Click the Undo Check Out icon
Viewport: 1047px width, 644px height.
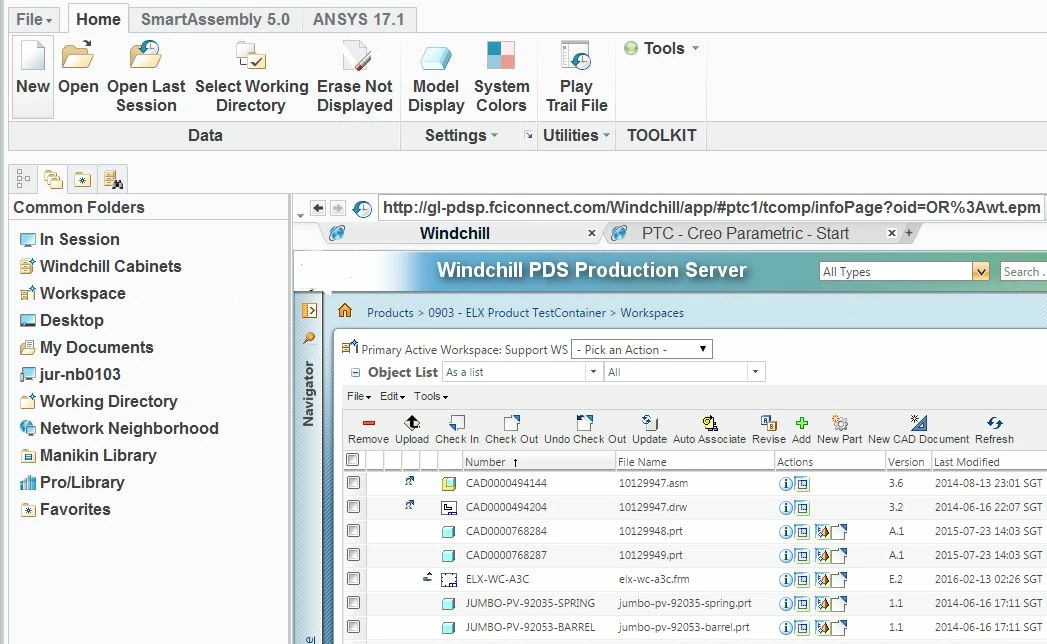pyautogui.click(x=584, y=422)
